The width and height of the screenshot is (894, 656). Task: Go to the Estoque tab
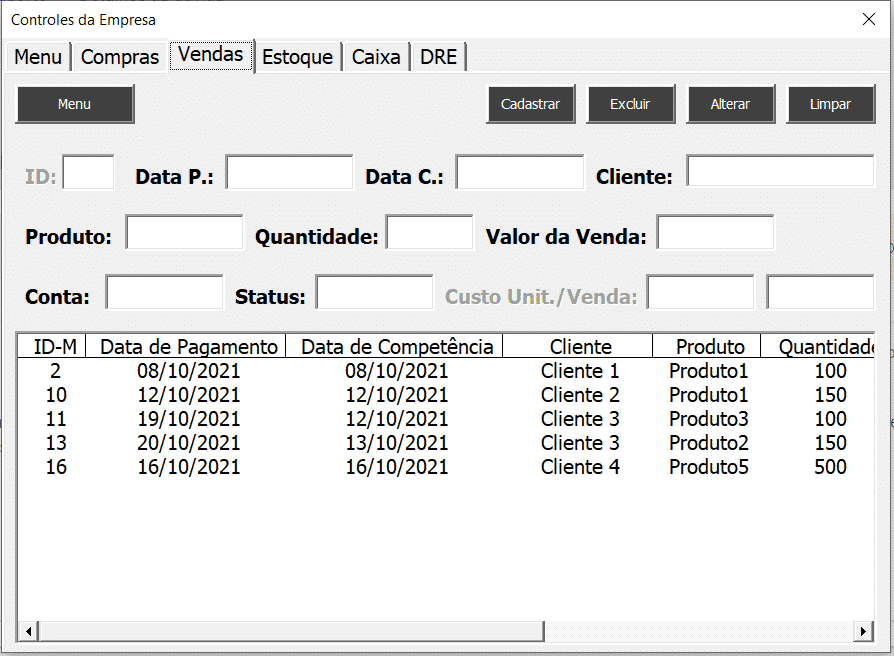point(298,57)
